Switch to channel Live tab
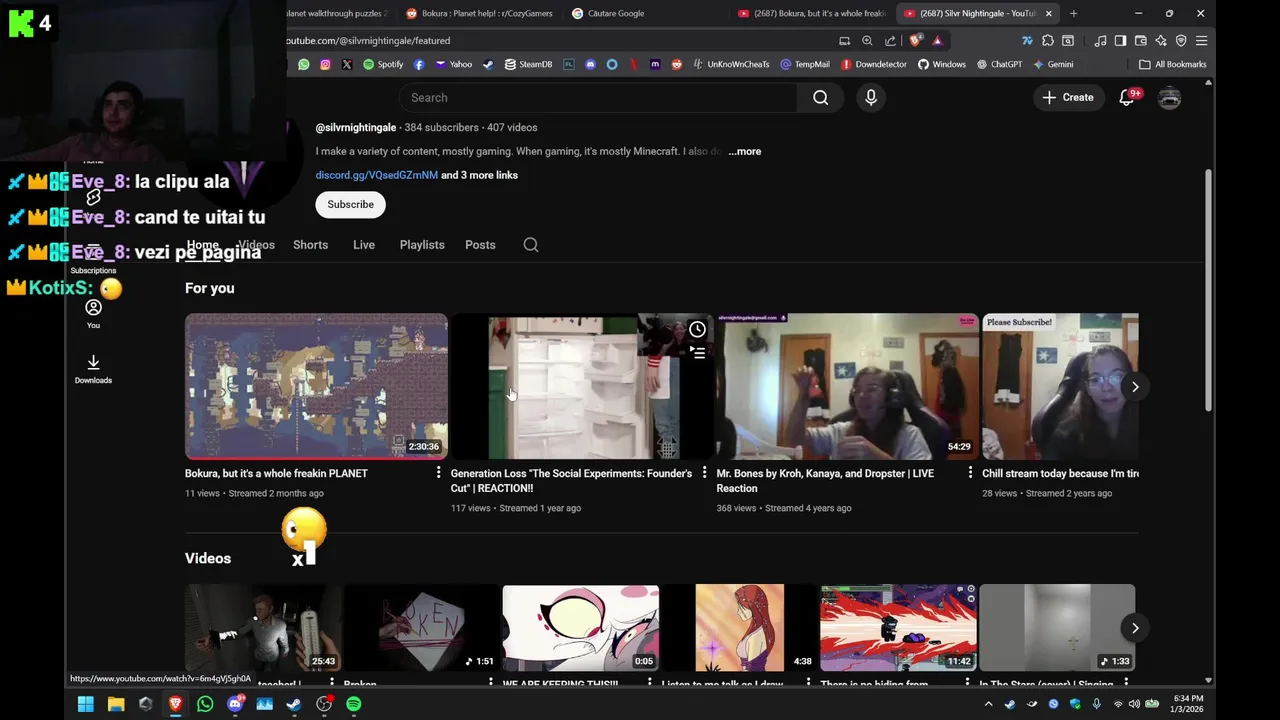Viewport: 1280px width, 720px height. click(x=364, y=245)
